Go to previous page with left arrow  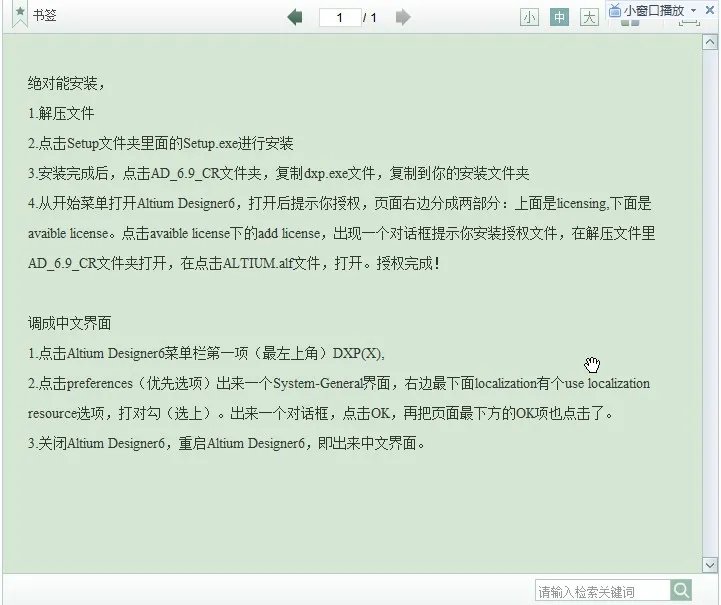295,17
